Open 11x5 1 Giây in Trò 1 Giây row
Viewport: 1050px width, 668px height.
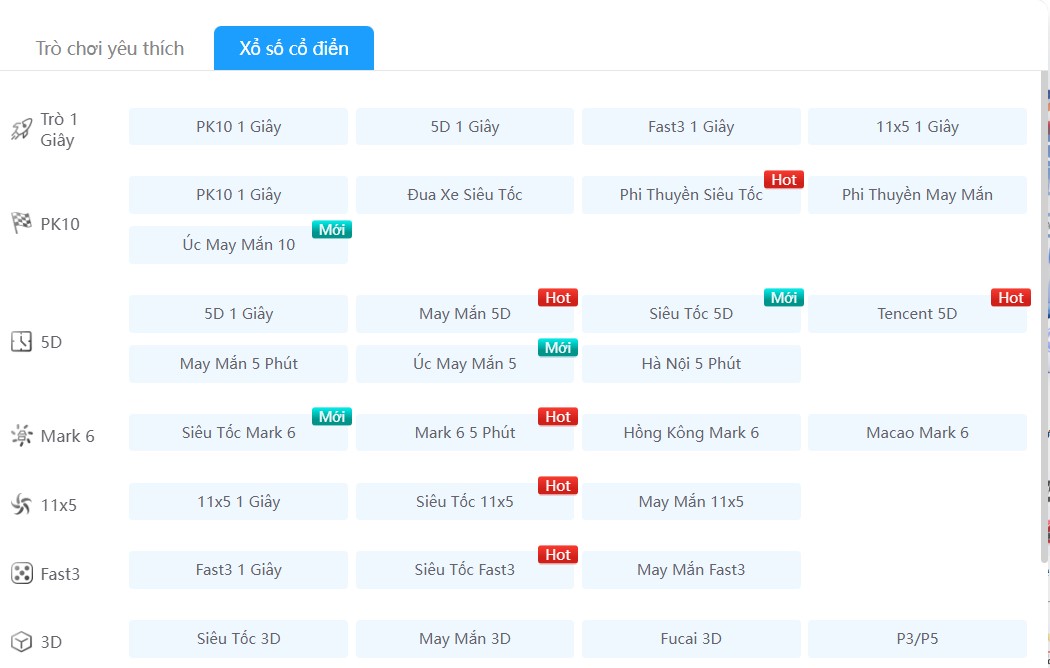917,127
